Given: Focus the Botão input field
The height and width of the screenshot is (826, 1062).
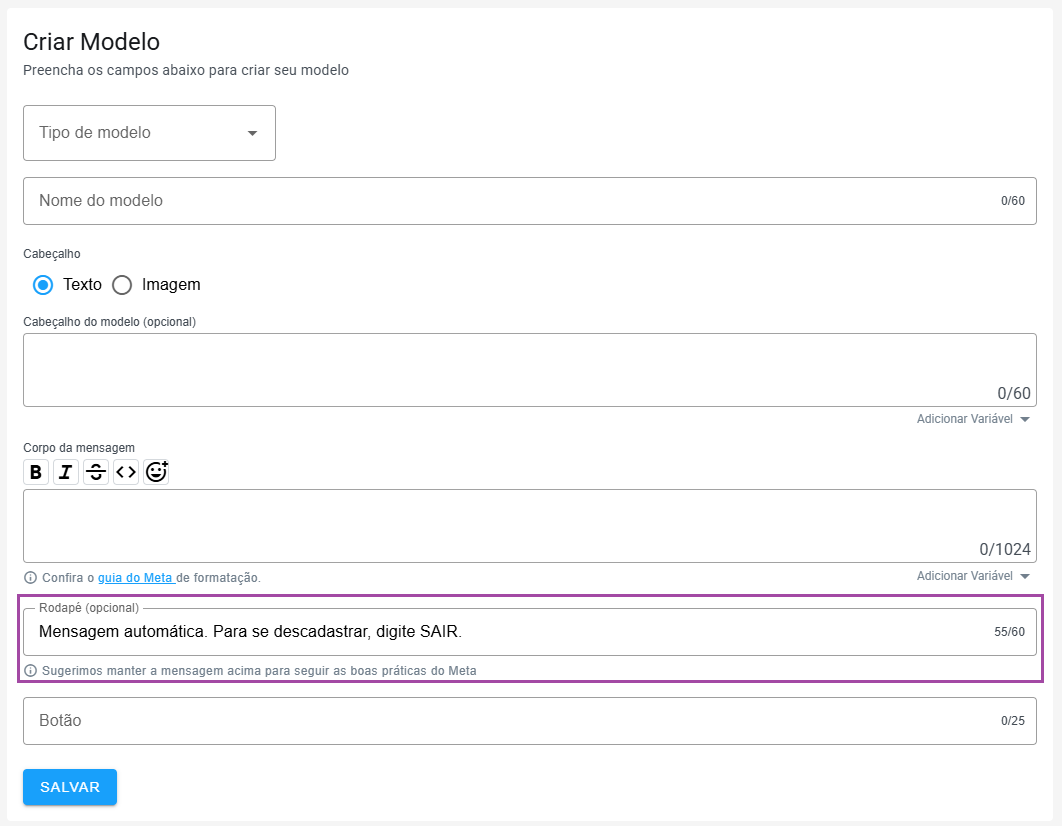Looking at the screenshot, I should pos(530,721).
